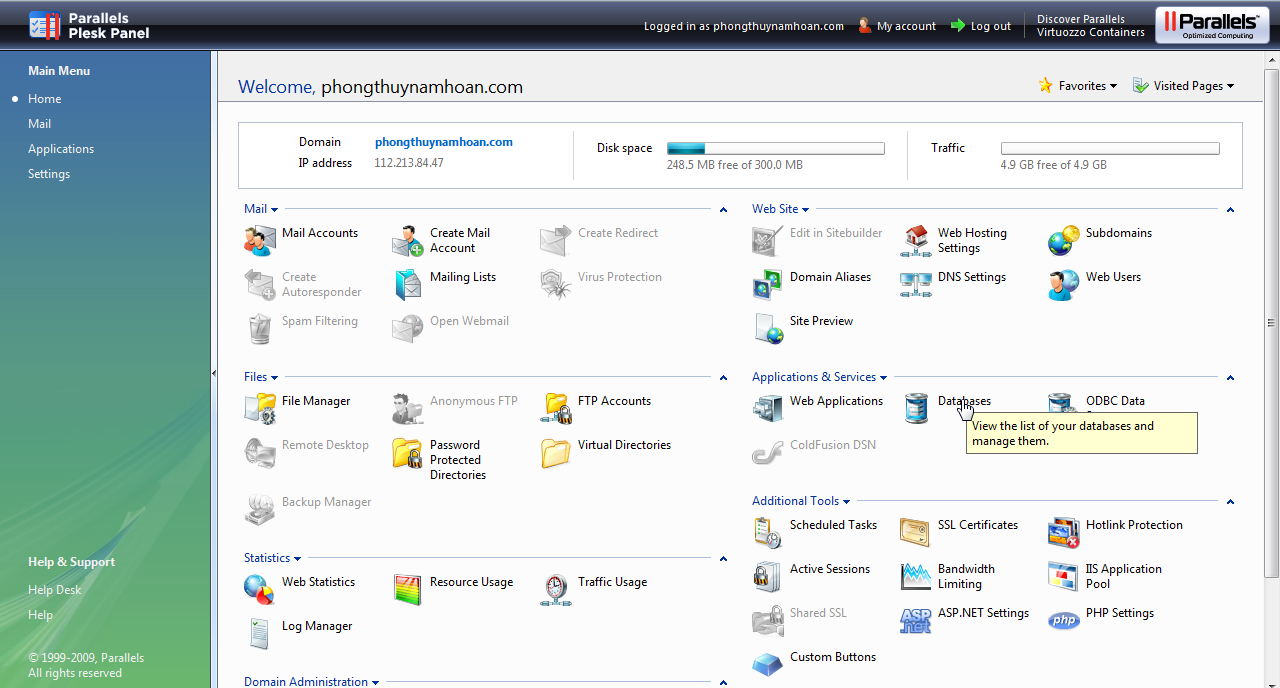The width and height of the screenshot is (1280, 688).
Task: Click the Hotlink Protection icon
Action: click(x=1064, y=532)
